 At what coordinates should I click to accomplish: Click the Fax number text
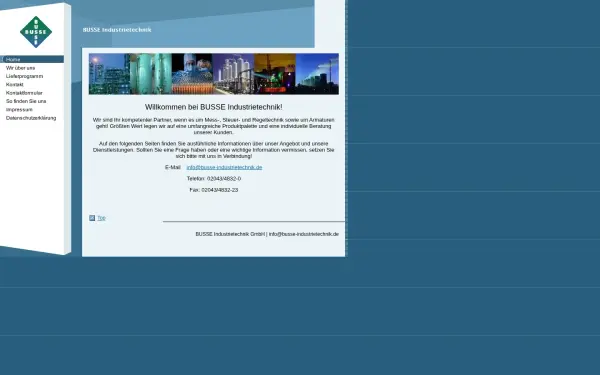coord(214,190)
